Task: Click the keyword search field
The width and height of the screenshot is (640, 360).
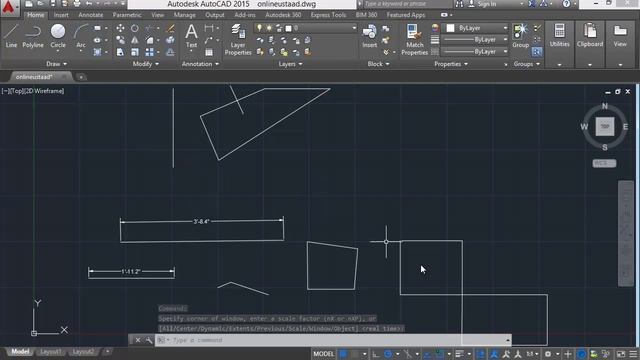Action: click(406, 4)
